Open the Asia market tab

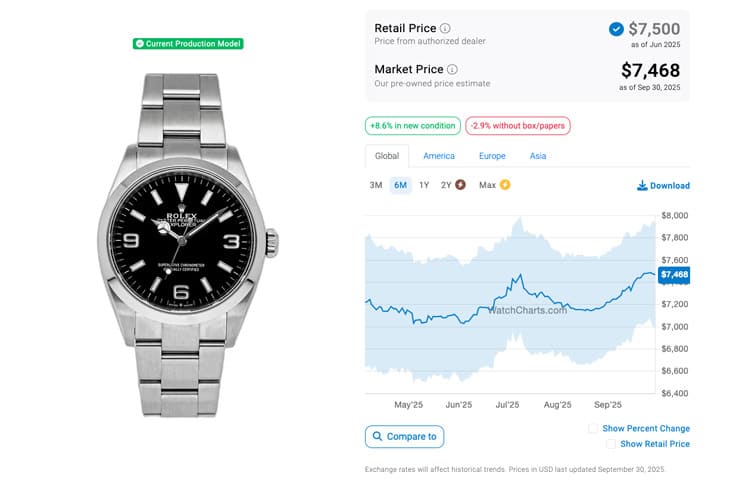pyautogui.click(x=538, y=156)
